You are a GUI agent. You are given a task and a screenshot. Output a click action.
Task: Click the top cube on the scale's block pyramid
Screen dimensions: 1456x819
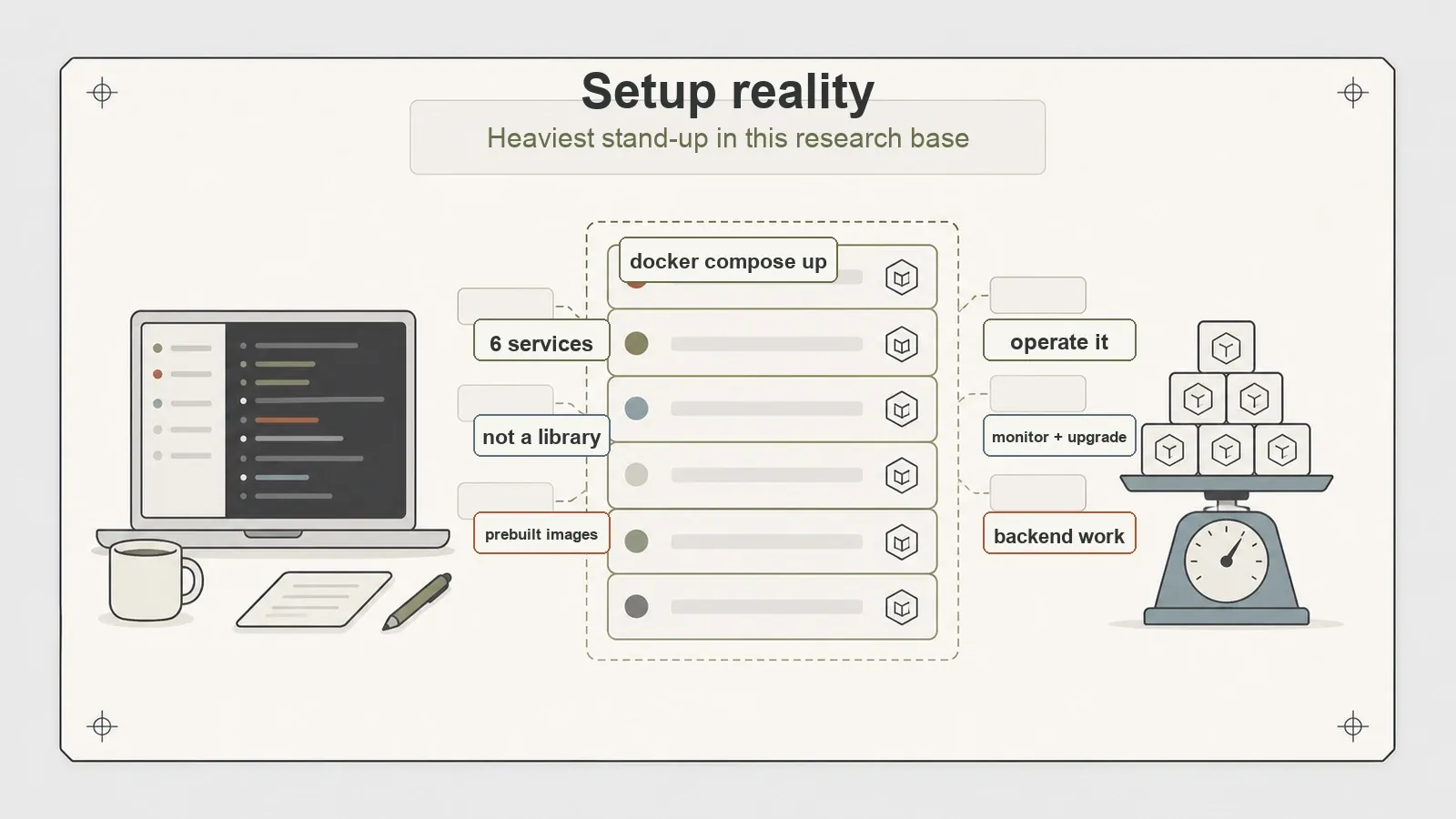1226,347
